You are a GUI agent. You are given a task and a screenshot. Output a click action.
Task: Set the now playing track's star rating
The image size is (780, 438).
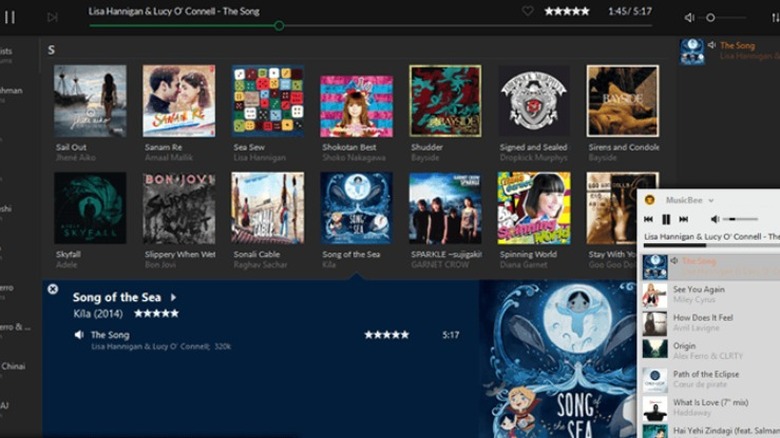(567, 11)
